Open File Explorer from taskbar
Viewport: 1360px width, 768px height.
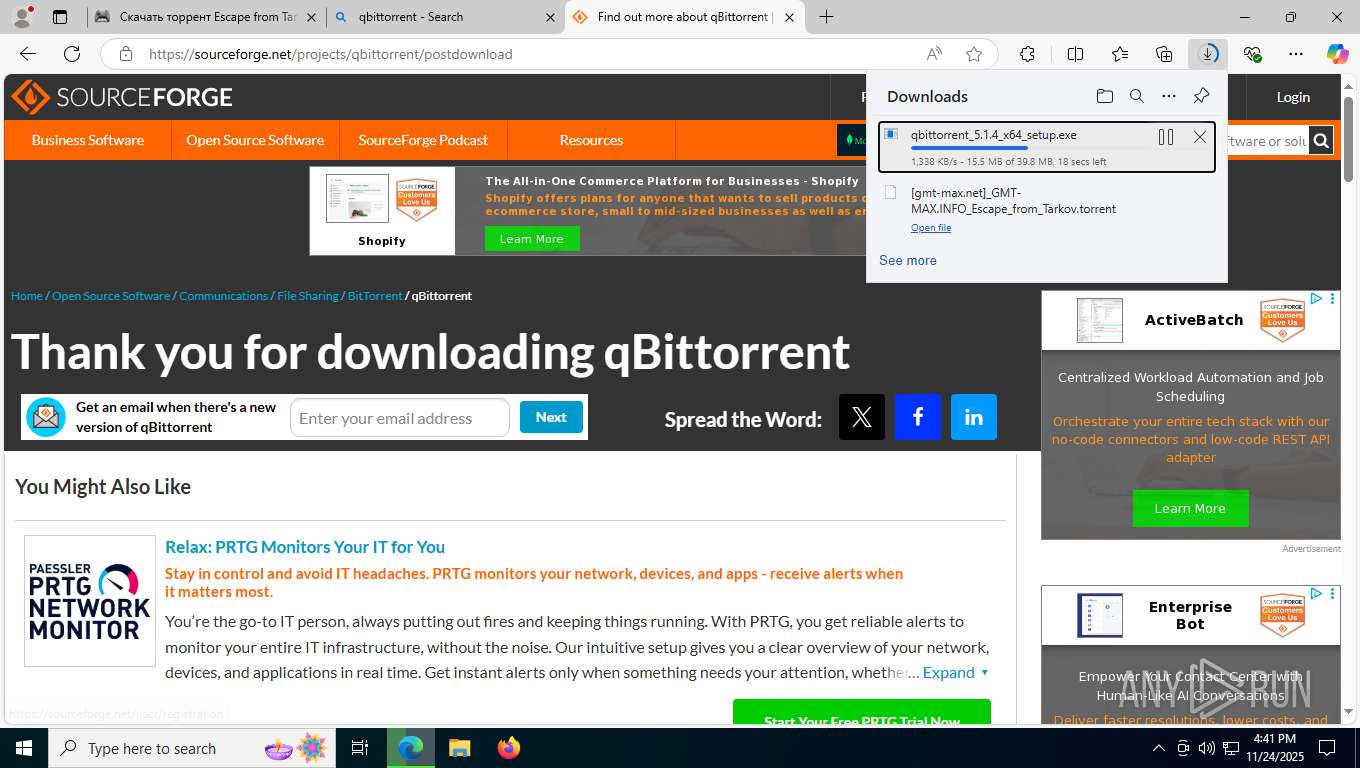459,748
